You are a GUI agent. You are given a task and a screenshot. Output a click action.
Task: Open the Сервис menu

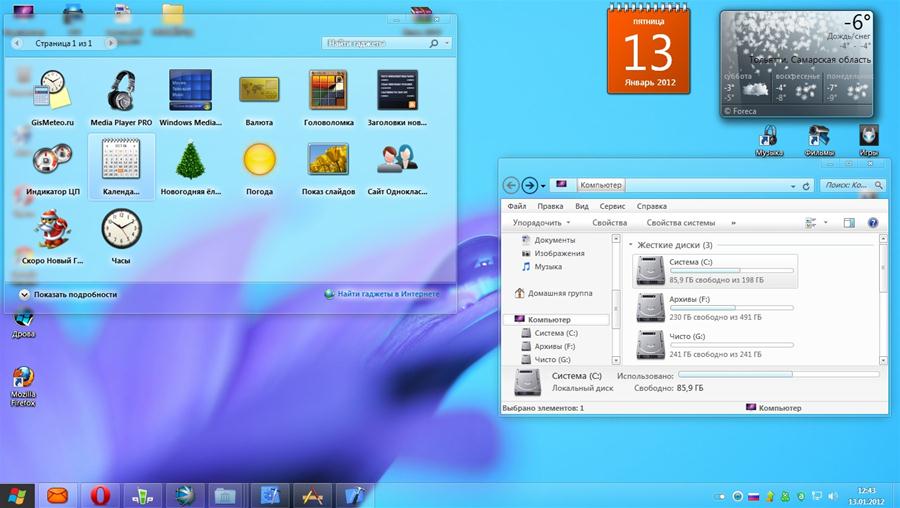(x=613, y=206)
